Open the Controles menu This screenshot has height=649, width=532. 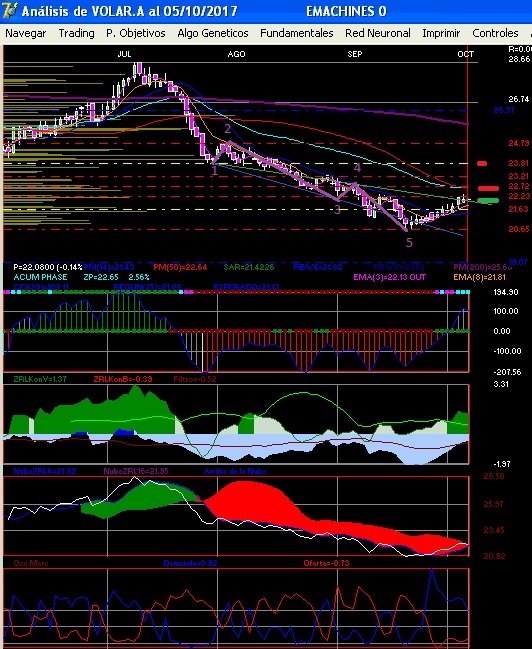495,33
